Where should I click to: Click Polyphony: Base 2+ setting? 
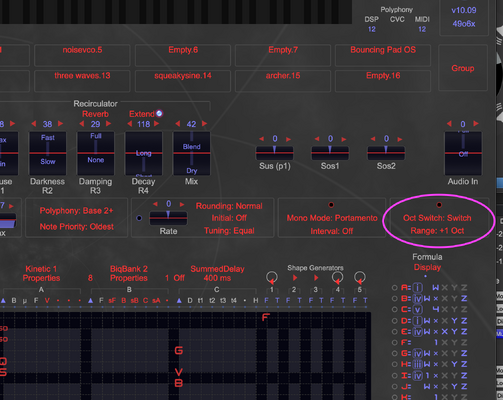76,211
